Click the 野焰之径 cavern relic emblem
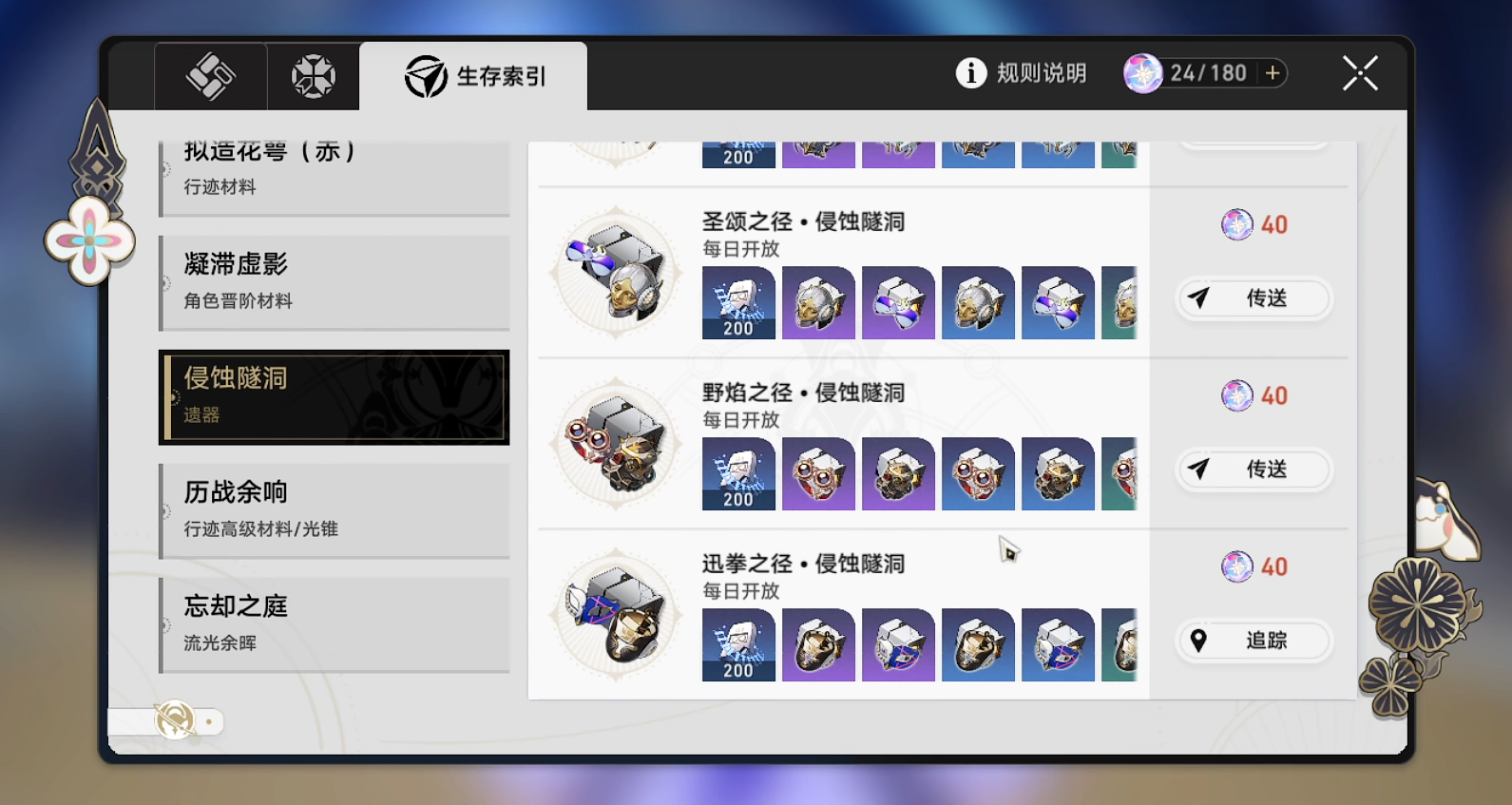 point(616,444)
